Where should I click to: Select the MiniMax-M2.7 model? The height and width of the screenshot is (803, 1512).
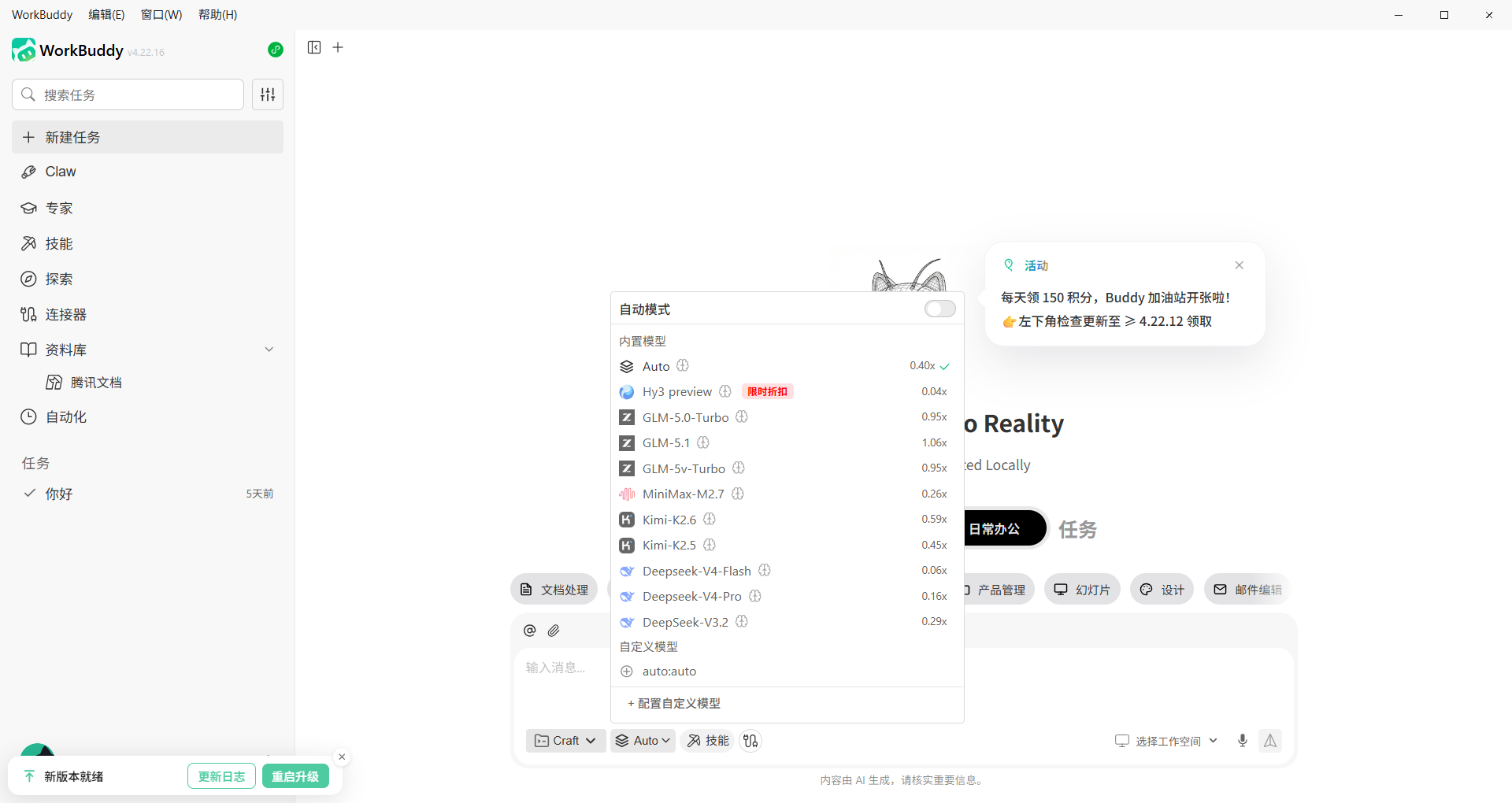pos(787,494)
